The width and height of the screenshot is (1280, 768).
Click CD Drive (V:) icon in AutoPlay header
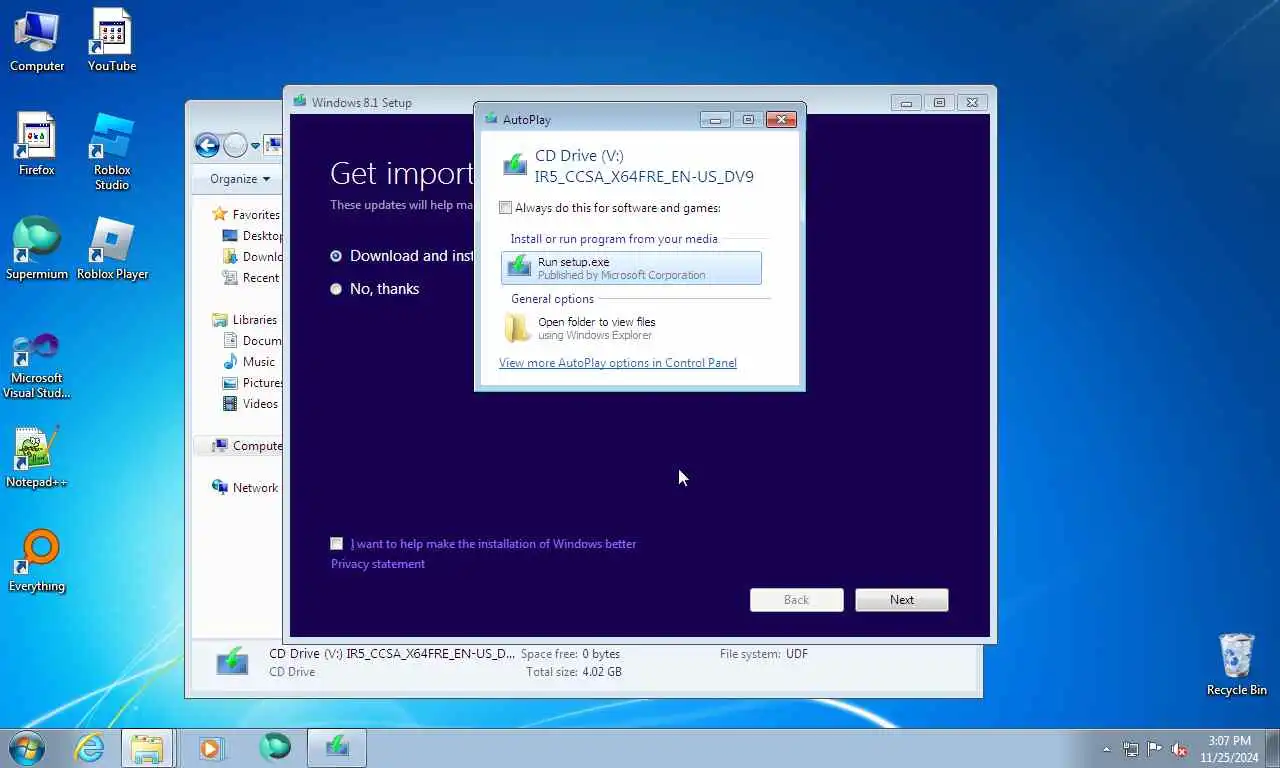tap(515, 165)
